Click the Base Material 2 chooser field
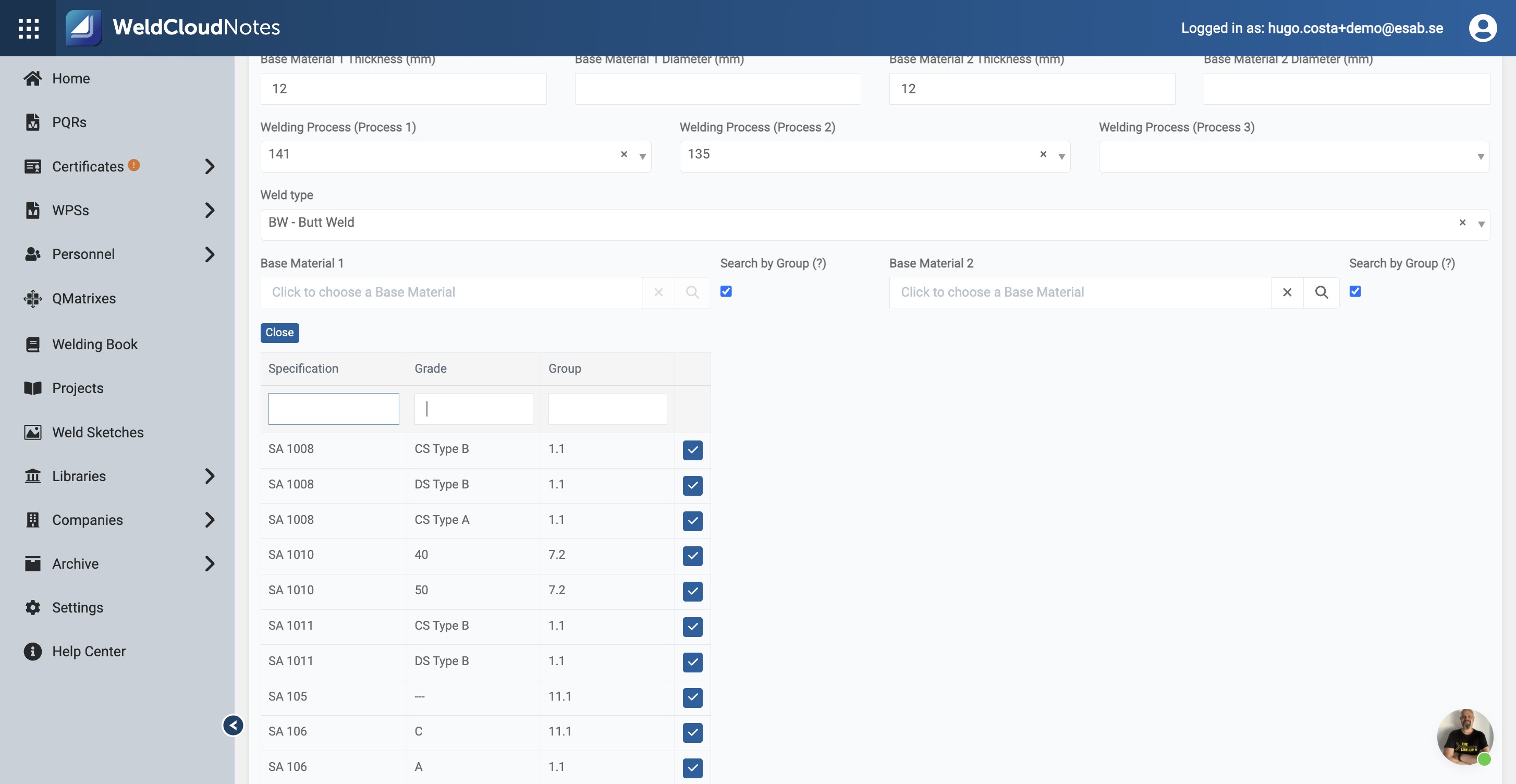The width and height of the screenshot is (1516, 784). coord(1080,292)
